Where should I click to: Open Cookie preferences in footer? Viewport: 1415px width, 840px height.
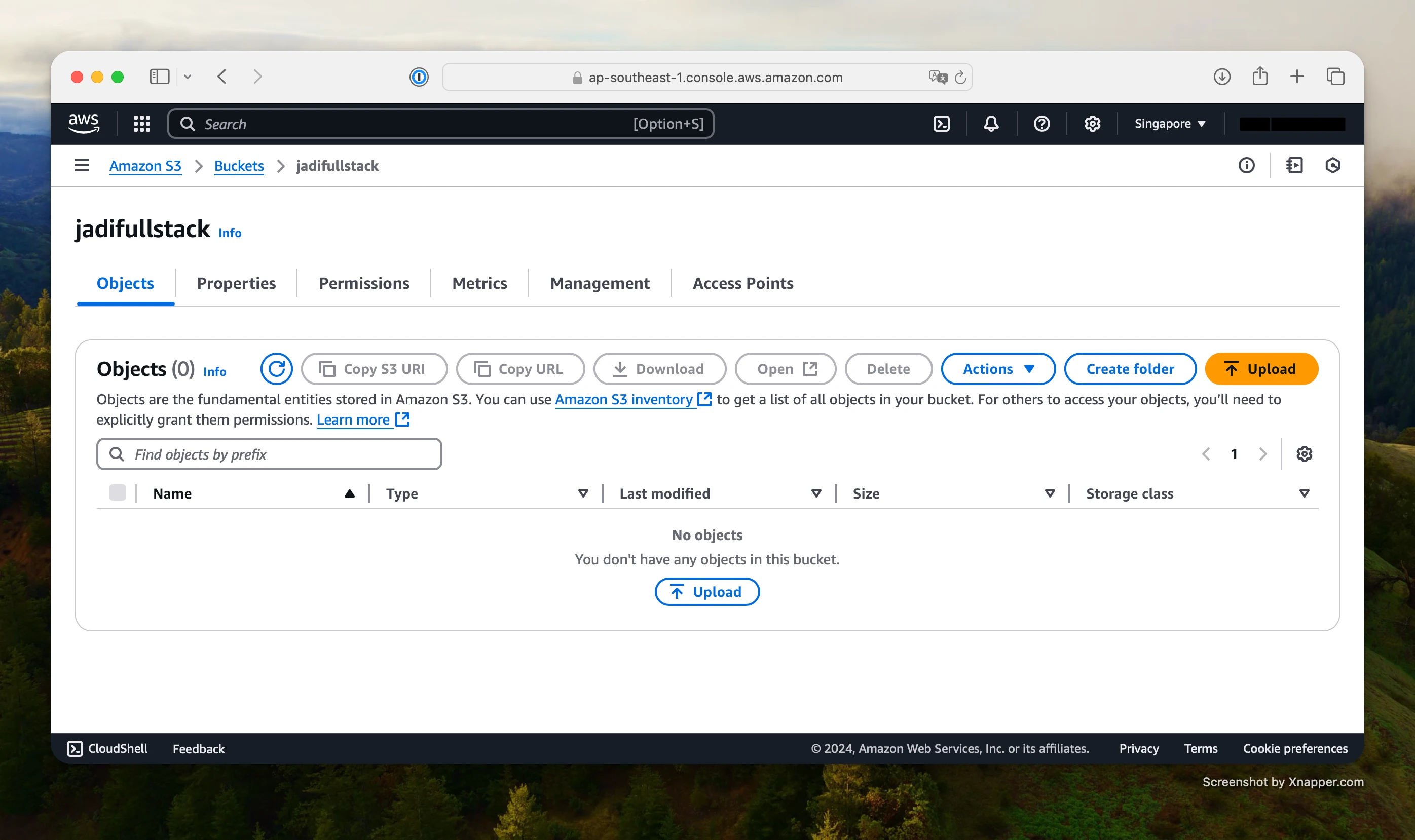(1295, 748)
